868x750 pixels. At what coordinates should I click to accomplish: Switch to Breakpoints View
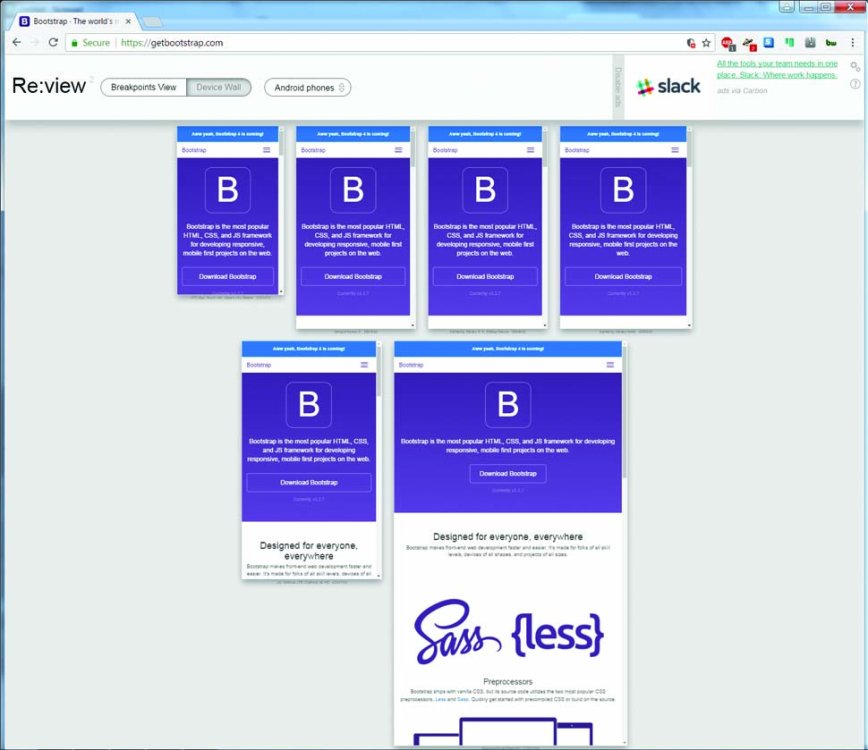pyautogui.click(x=143, y=87)
